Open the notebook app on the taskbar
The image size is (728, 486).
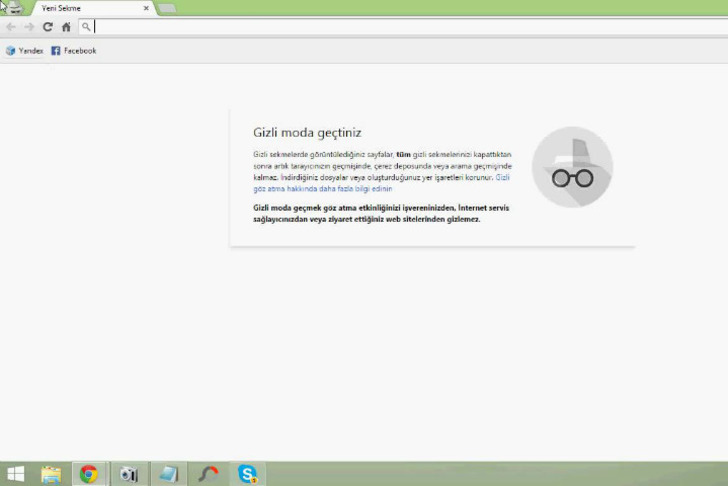169,474
